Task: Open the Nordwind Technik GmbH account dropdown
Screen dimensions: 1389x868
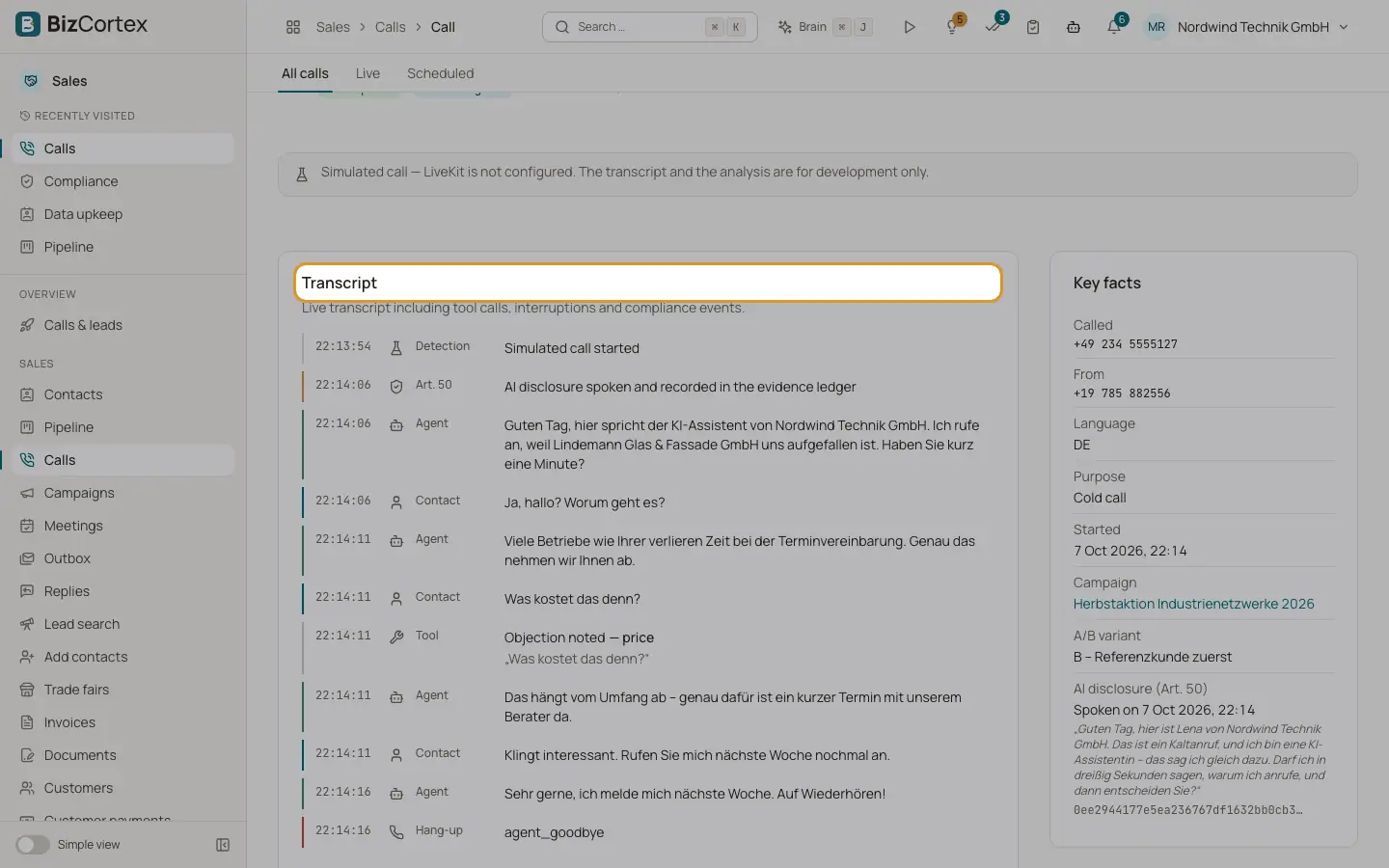Action: point(1246,27)
